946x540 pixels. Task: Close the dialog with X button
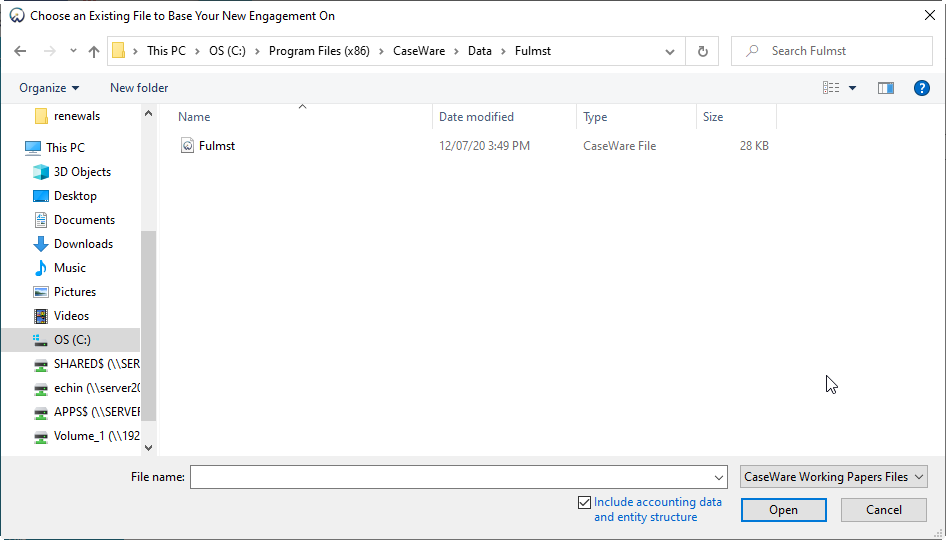click(x=930, y=15)
